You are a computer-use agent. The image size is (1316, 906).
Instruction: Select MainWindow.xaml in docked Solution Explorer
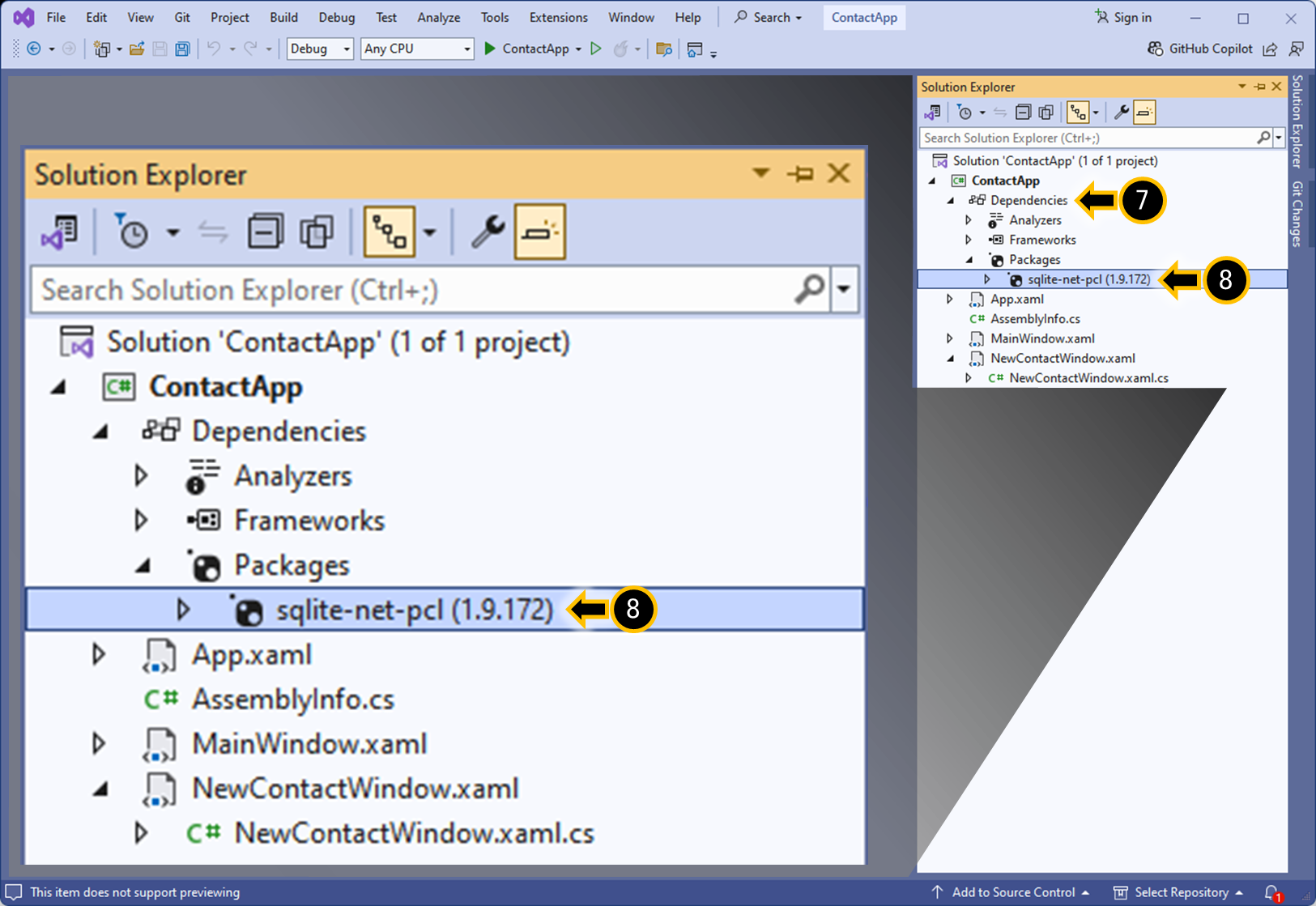point(1042,338)
